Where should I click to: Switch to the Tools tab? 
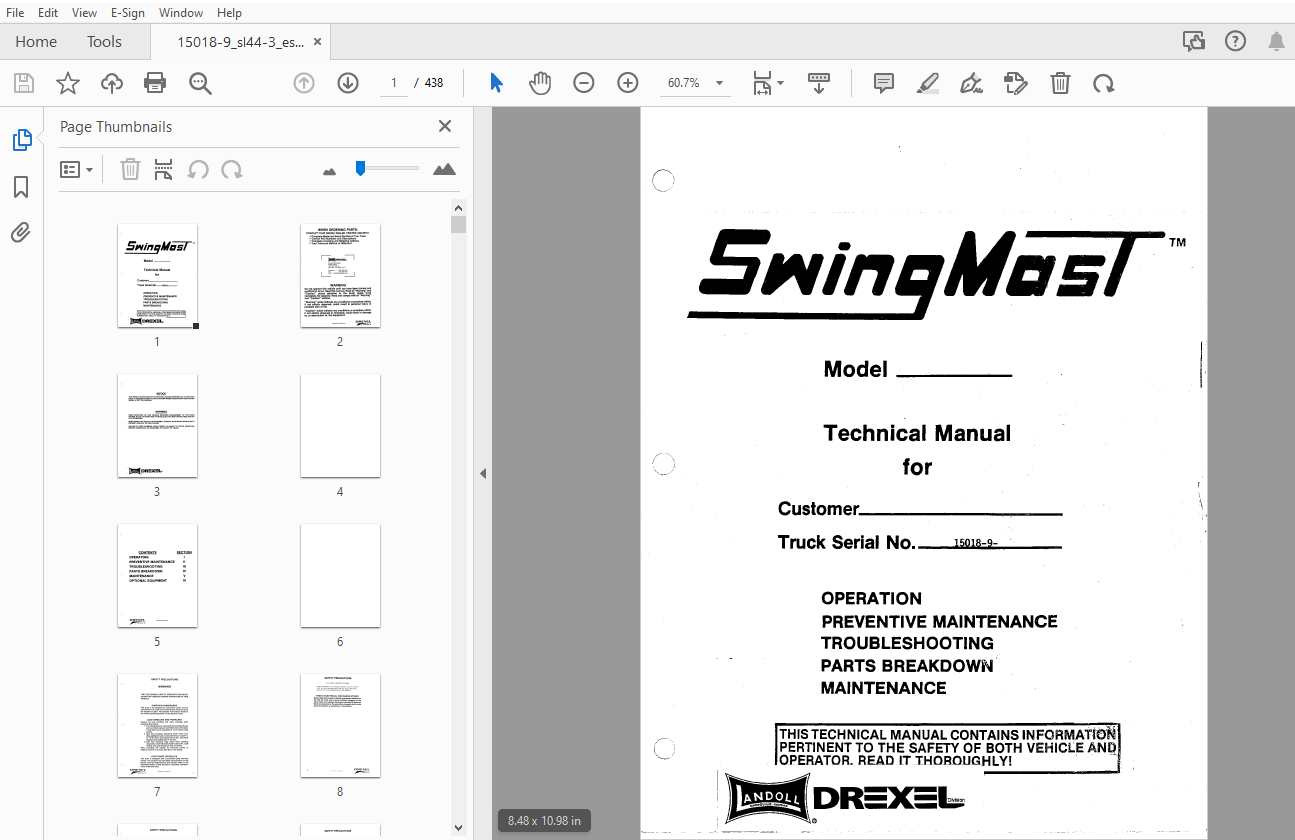104,41
